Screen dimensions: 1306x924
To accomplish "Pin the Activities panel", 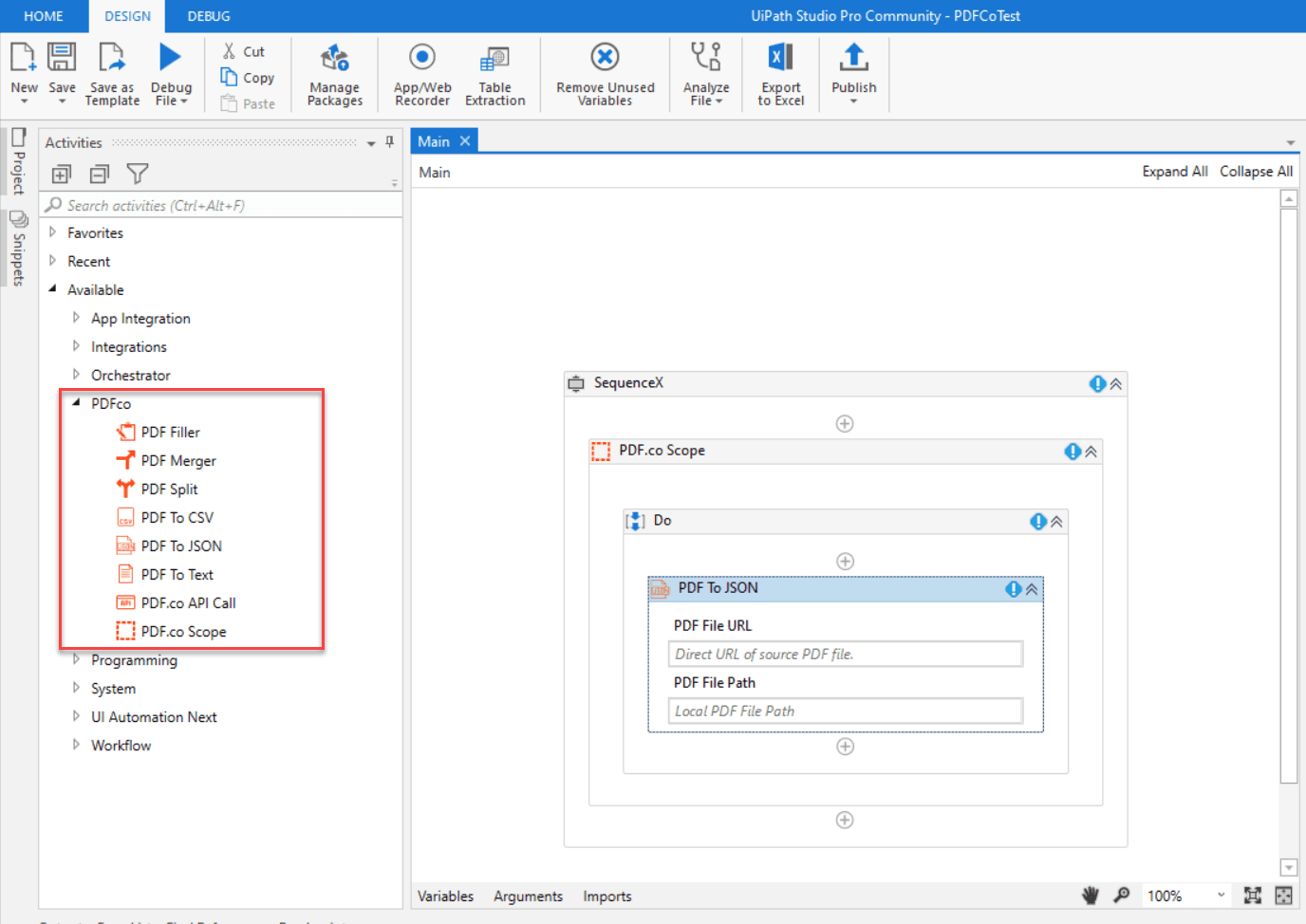I will (x=388, y=141).
